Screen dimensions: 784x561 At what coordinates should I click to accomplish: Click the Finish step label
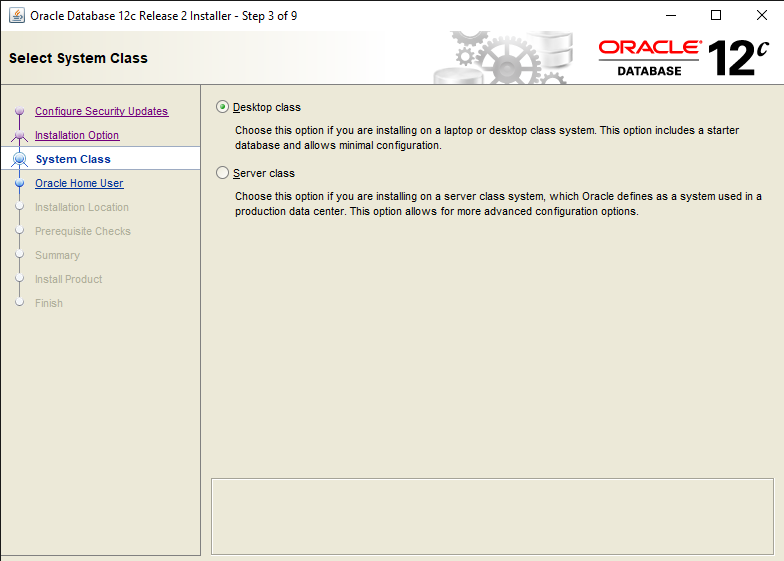pyautogui.click(x=49, y=303)
